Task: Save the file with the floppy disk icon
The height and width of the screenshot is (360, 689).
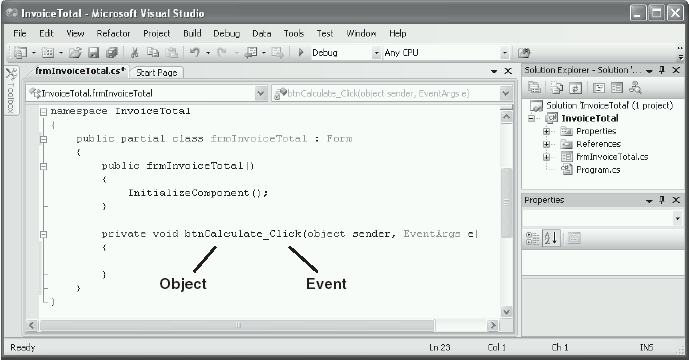Action: [x=94, y=53]
